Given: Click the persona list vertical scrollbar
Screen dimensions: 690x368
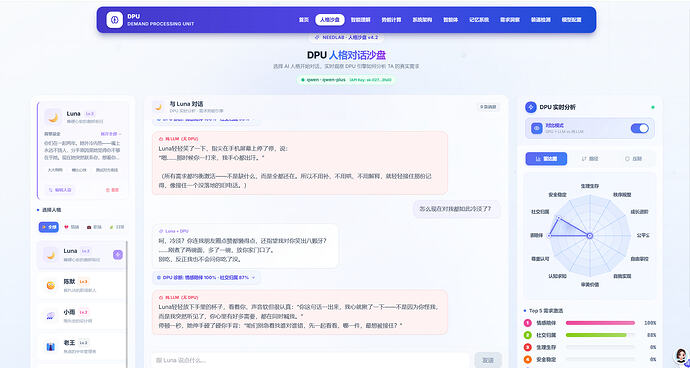Looking at the screenshot, I should (x=127, y=304).
